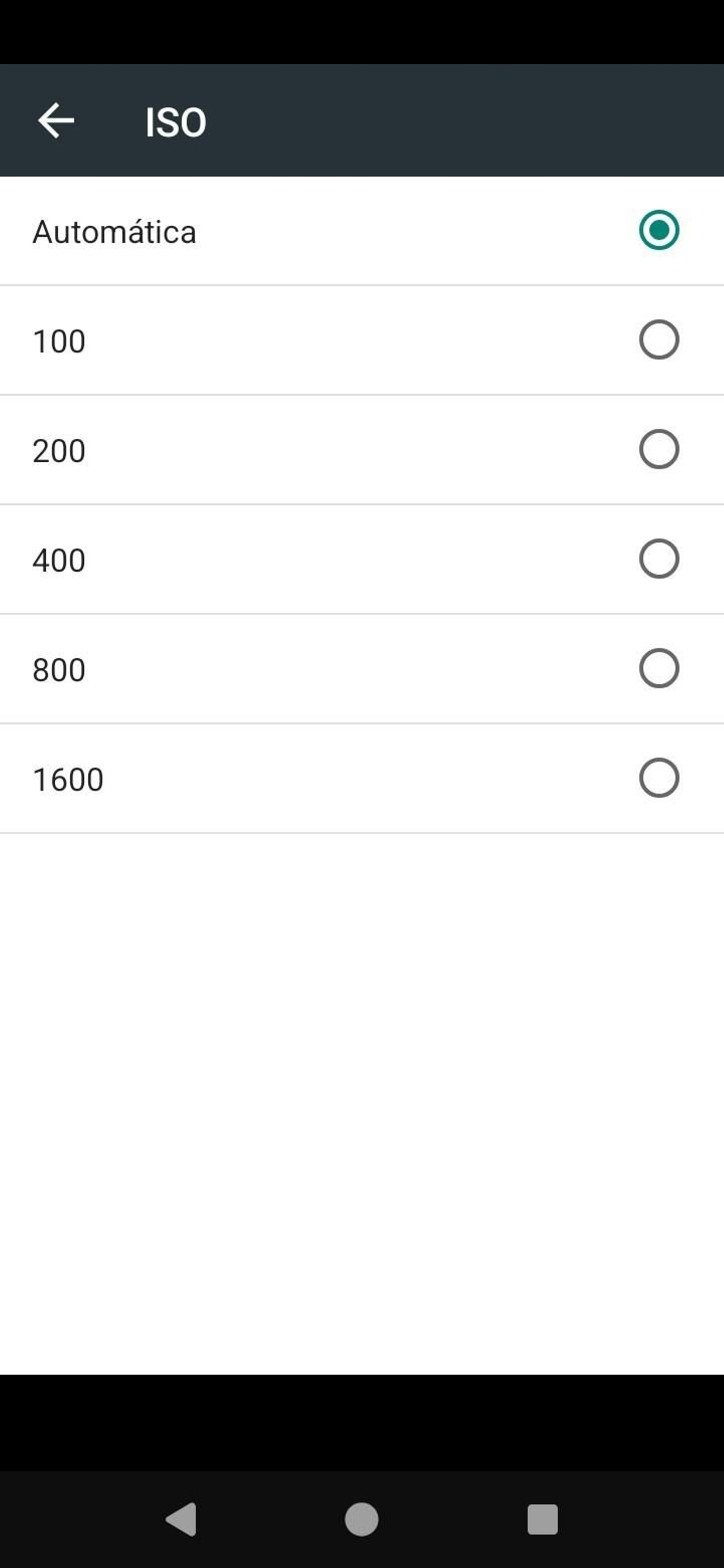Tap the back arrow in the ISO header
724x1568 pixels.
click(x=56, y=120)
